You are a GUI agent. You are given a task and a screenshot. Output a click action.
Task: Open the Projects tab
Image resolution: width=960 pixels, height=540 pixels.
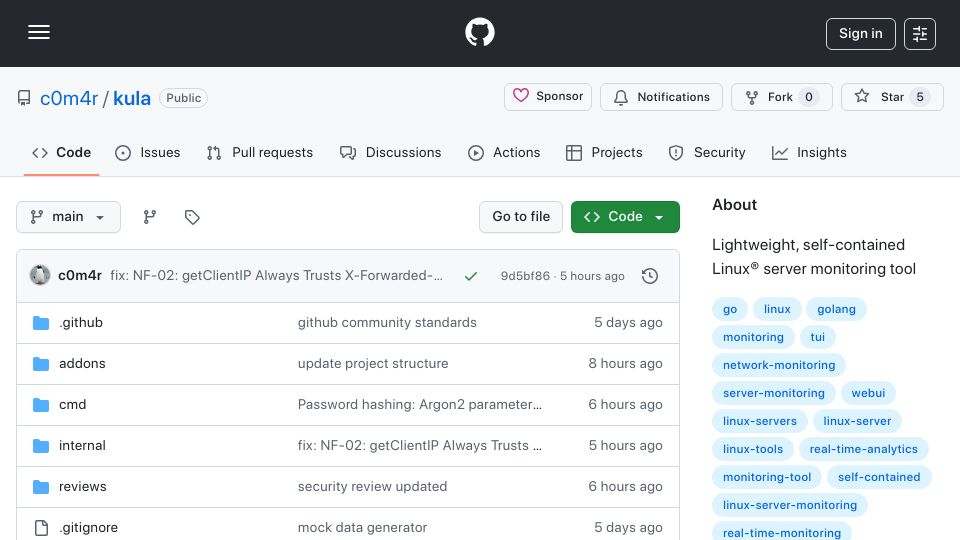pyautogui.click(x=604, y=152)
